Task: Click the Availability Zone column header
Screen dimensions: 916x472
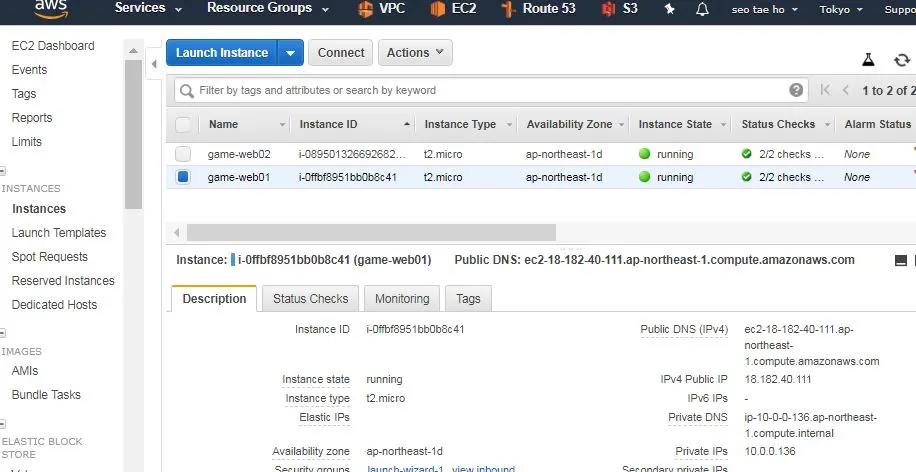Action: [569, 124]
